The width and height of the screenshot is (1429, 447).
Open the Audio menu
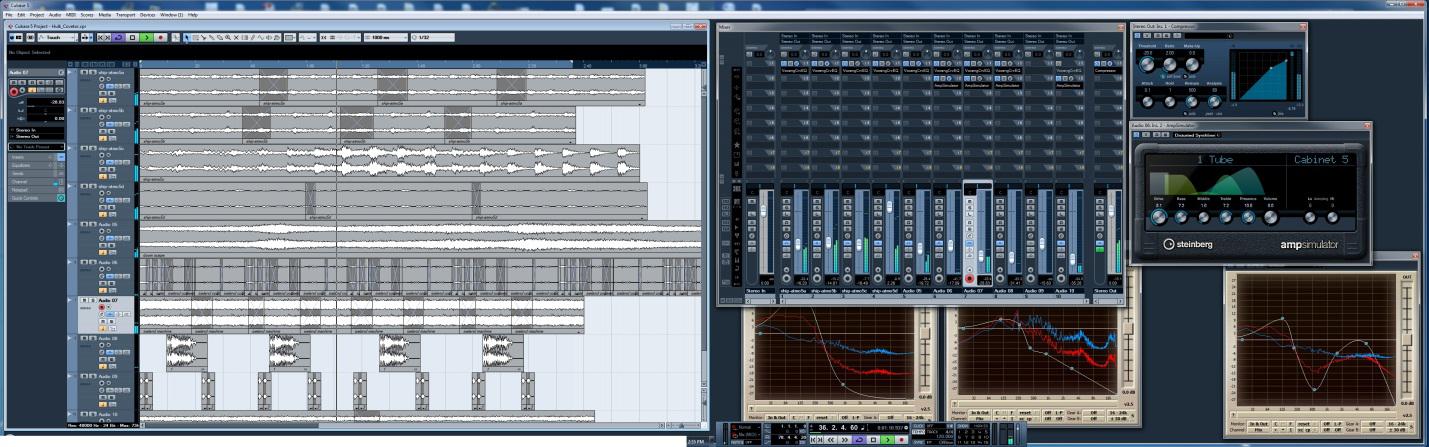(54, 15)
